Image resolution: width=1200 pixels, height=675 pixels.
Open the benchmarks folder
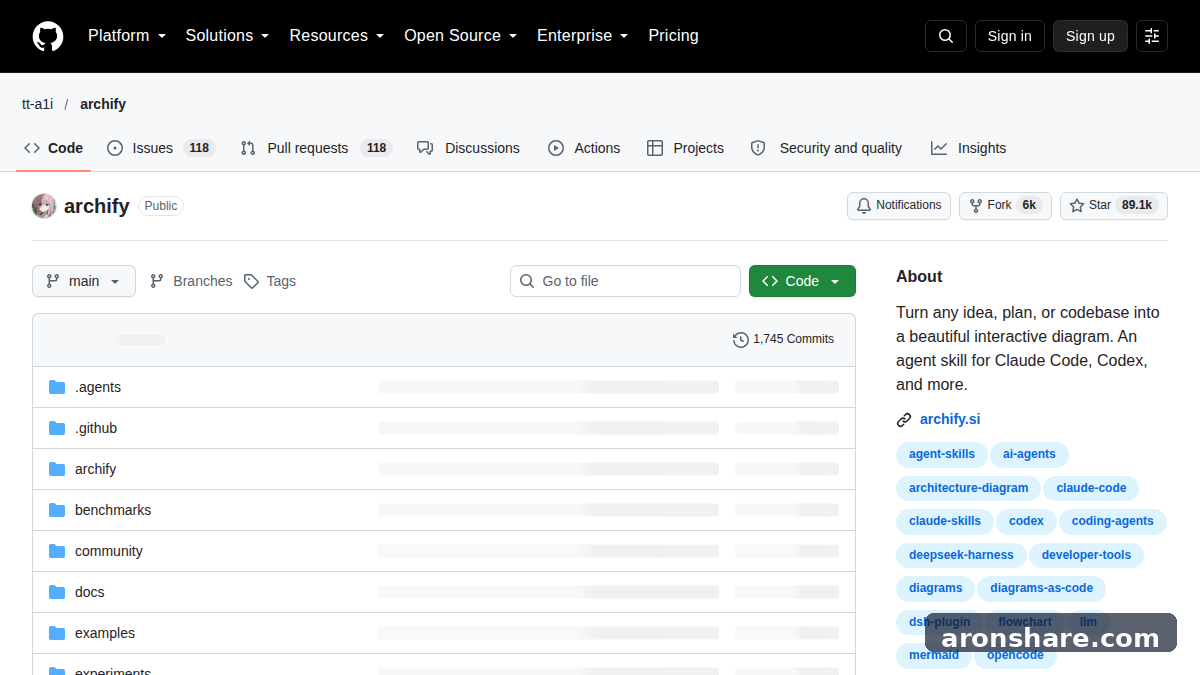pyautogui.click(x=113, y=510)
